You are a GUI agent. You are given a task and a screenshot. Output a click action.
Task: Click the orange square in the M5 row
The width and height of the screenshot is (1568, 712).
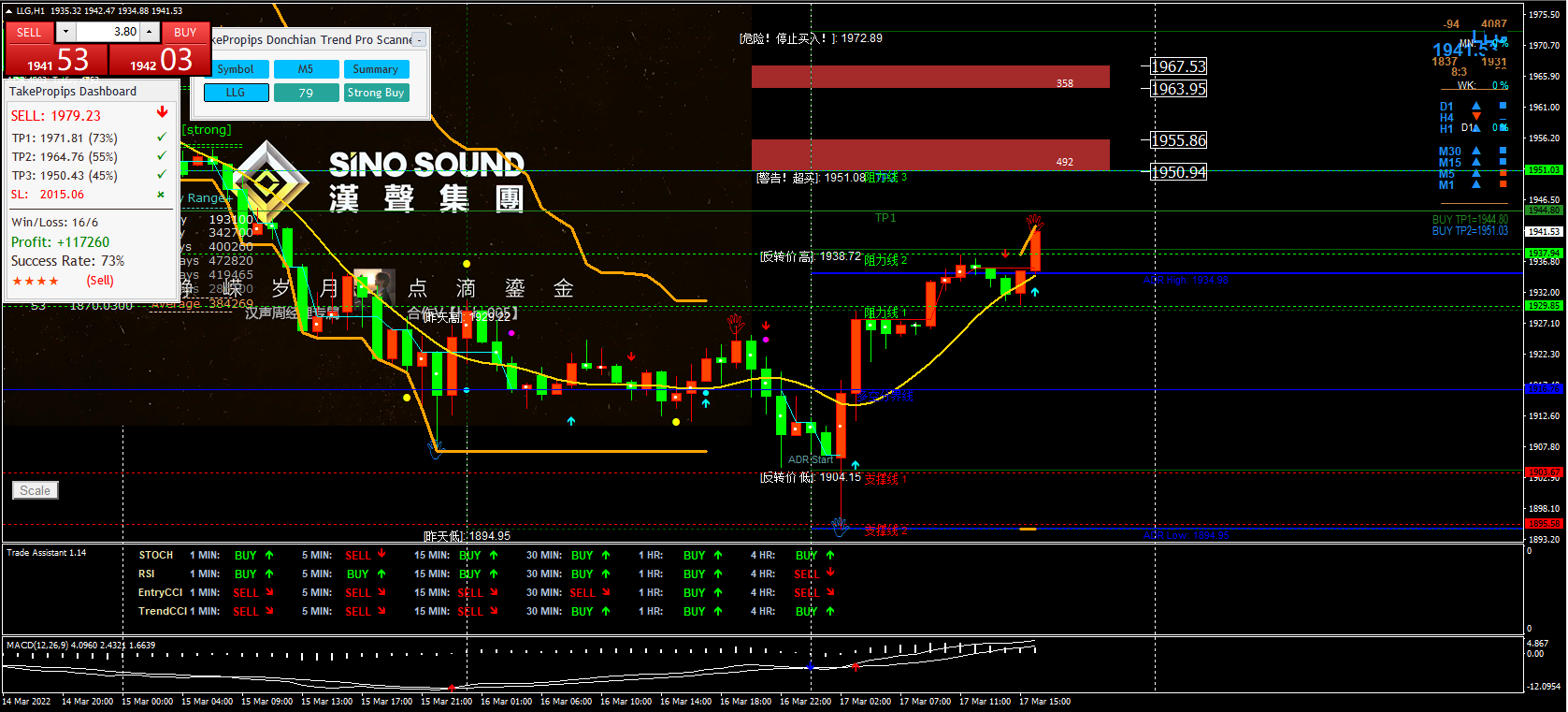click(x=1503, y=173)
